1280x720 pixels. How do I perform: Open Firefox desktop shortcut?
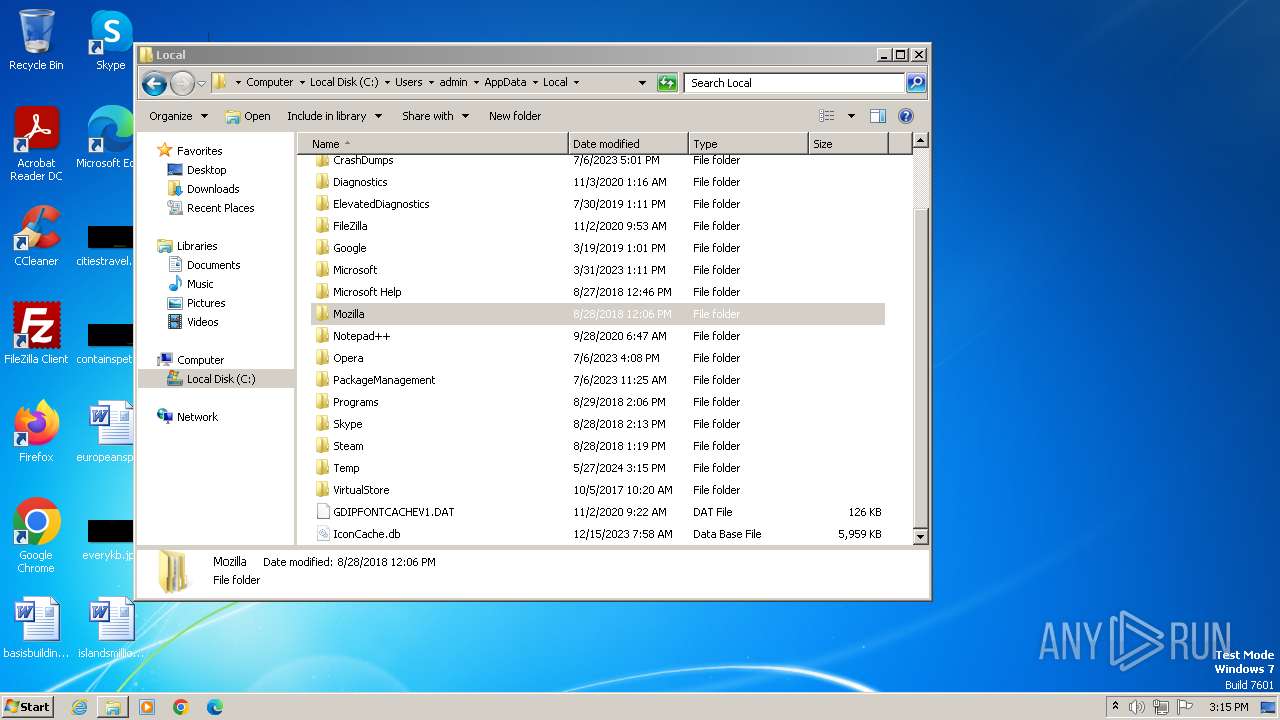click(x=36, y=432)
